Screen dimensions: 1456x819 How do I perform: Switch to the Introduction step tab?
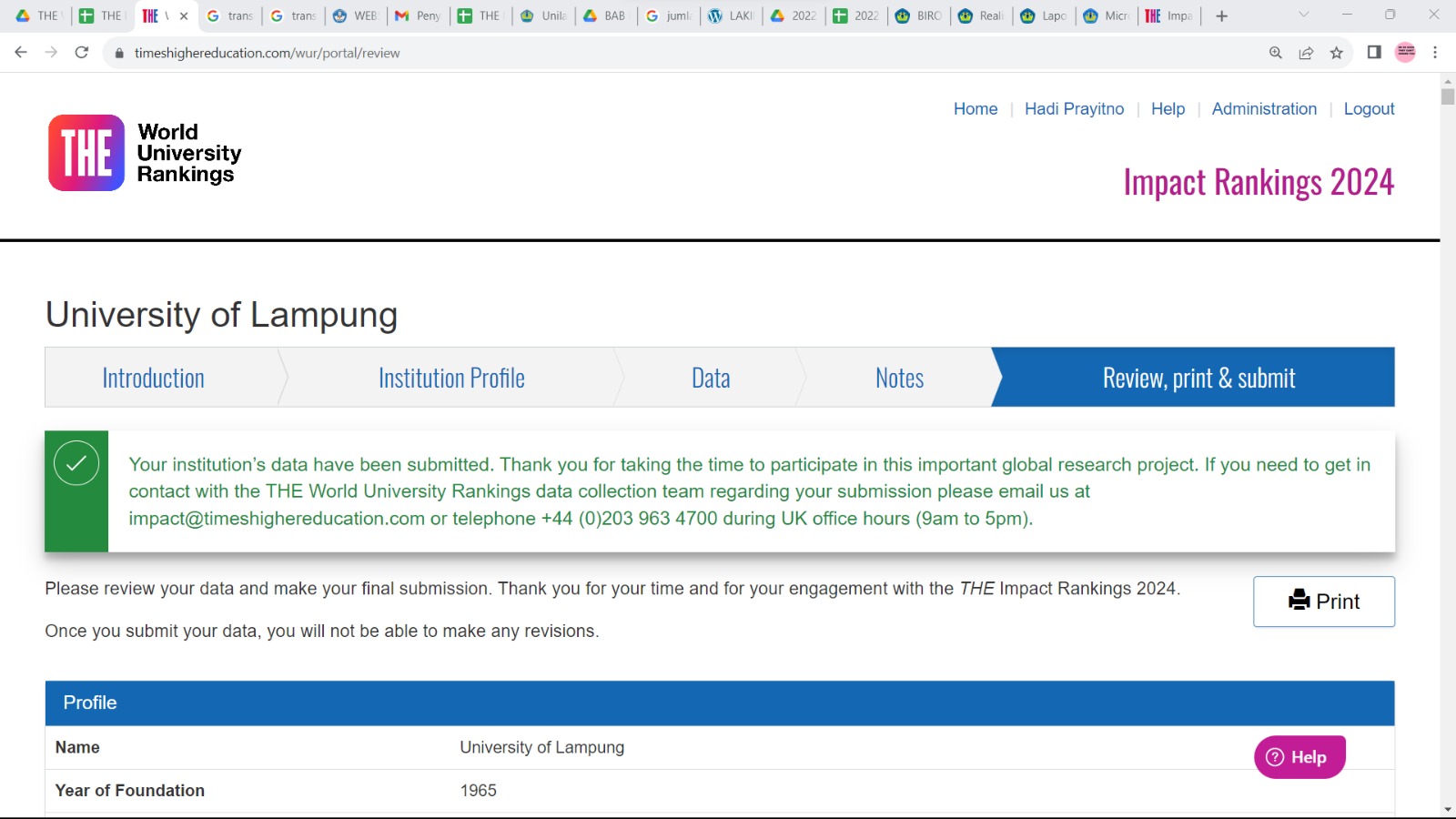pyautogui.click(x=153, y=378)
